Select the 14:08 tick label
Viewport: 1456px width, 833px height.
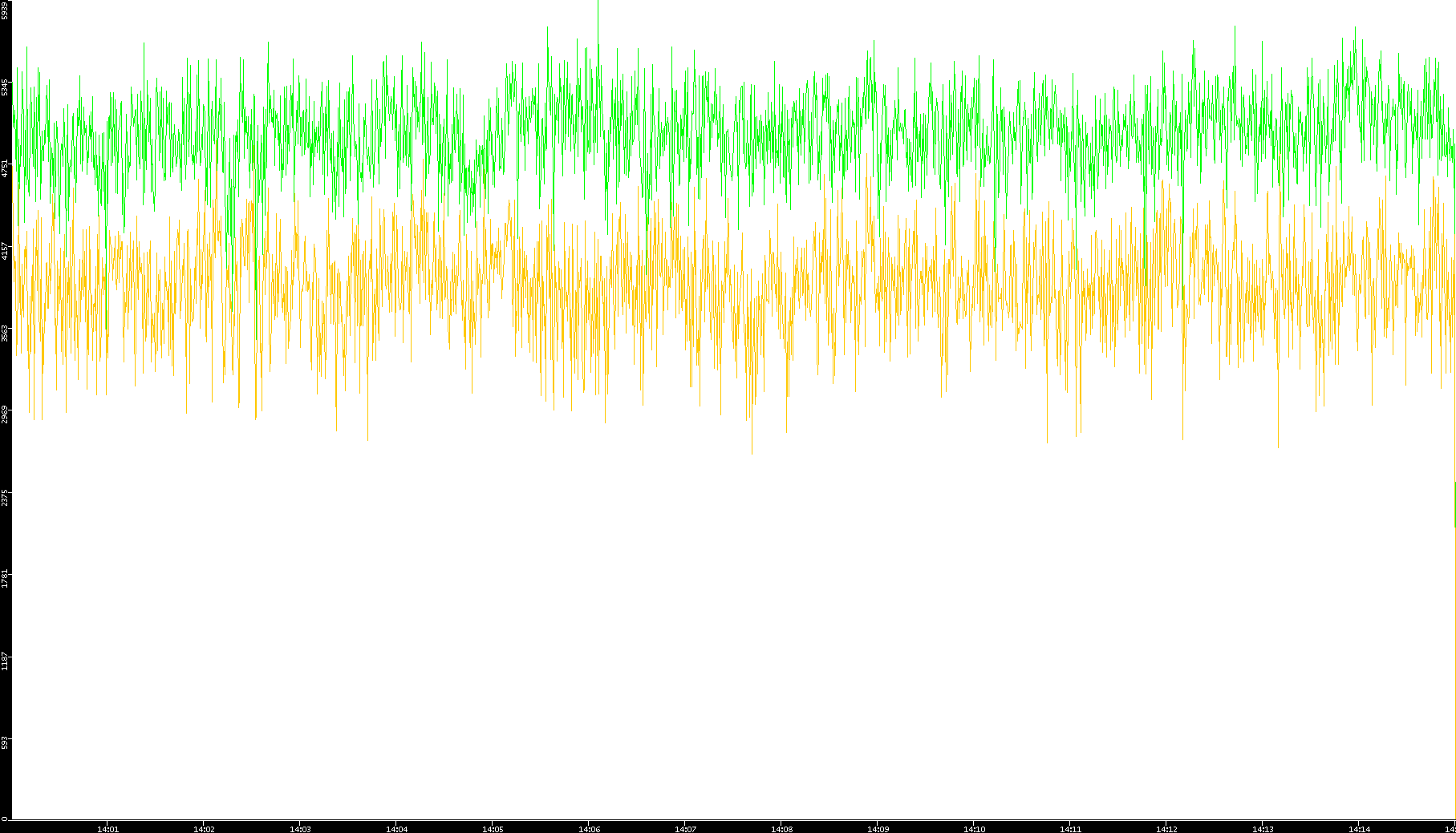[781, 828]
